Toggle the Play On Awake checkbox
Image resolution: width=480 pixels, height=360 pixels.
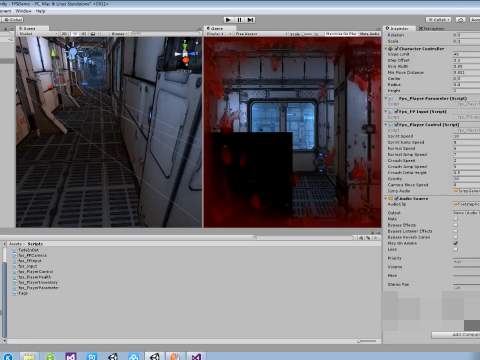click(x=456, y=243)
